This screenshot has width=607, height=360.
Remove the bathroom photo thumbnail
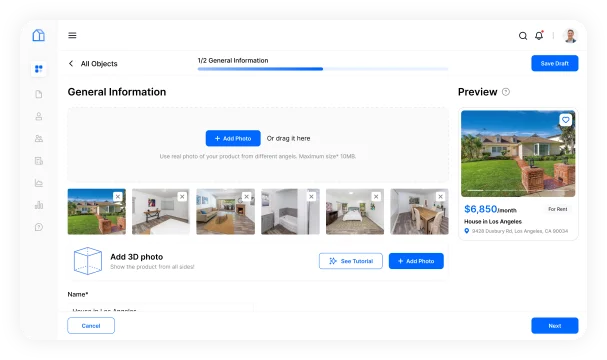point(311,197)
